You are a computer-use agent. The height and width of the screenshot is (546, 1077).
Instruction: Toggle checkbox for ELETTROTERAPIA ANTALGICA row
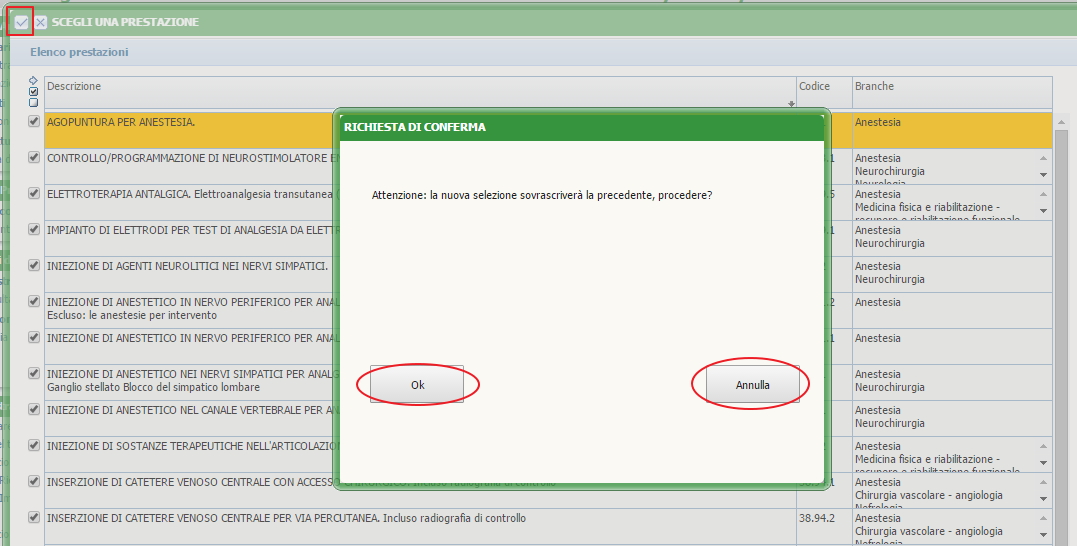(x=34, y=194)
